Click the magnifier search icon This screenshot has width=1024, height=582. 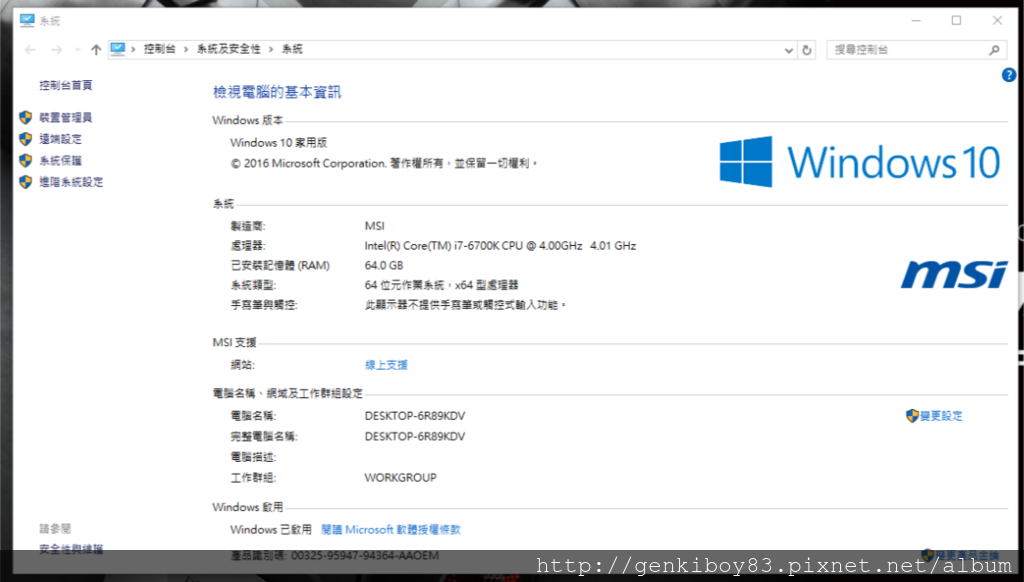pyautogui.click(x=994, y=50)
